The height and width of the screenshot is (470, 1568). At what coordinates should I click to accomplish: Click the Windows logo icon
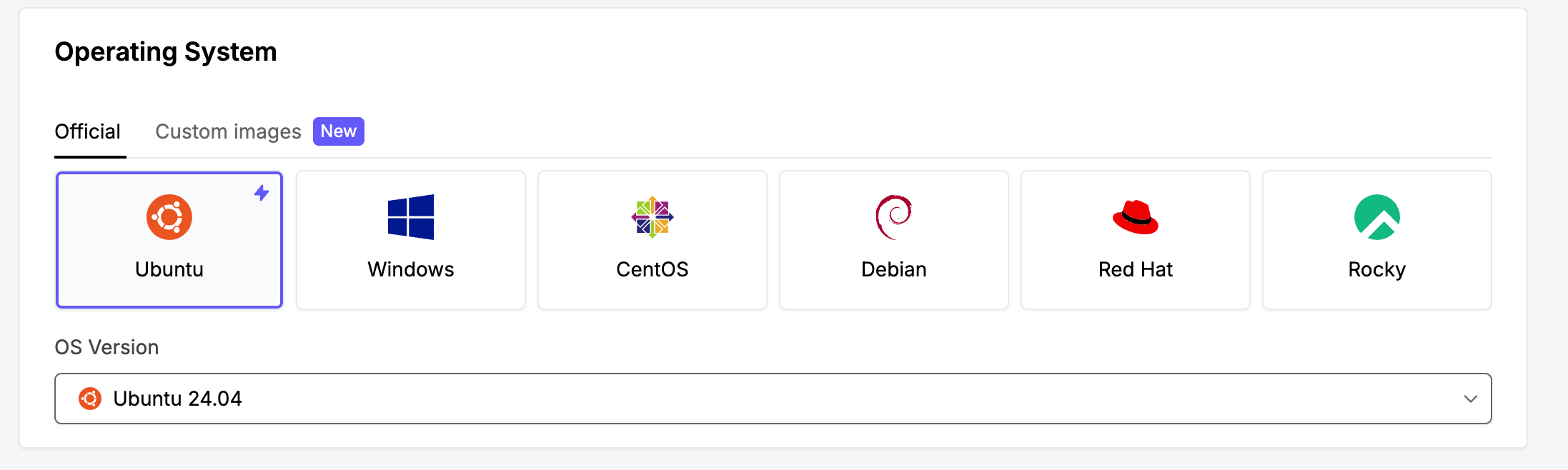[x=411, y=217]
